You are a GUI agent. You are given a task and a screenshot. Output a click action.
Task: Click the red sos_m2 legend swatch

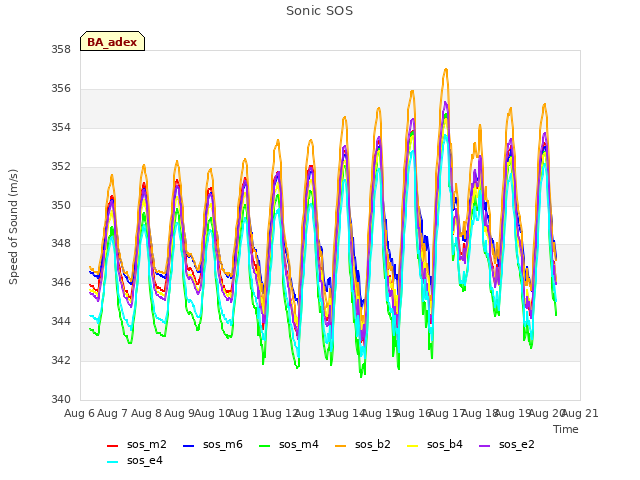click(x=112, y=446)
